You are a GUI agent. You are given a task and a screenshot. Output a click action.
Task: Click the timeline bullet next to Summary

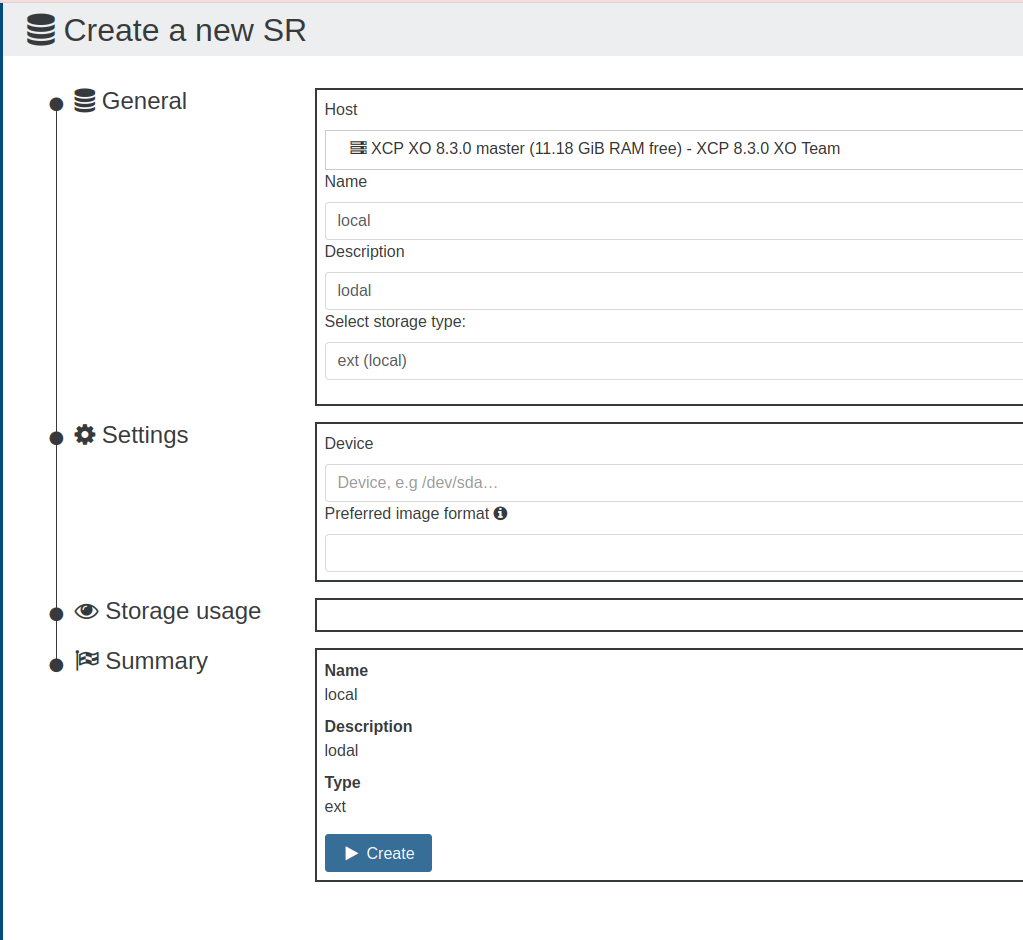coord(56,665)
